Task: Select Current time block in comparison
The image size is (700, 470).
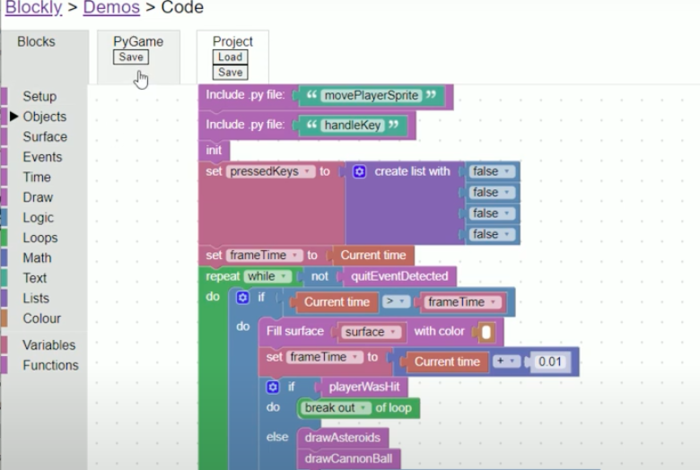Action: tap(336, 302)
